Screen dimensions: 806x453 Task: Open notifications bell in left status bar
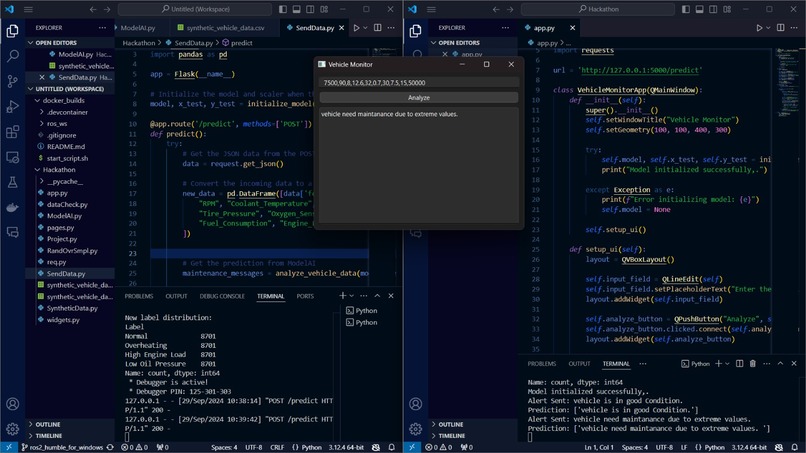point(392,447)
